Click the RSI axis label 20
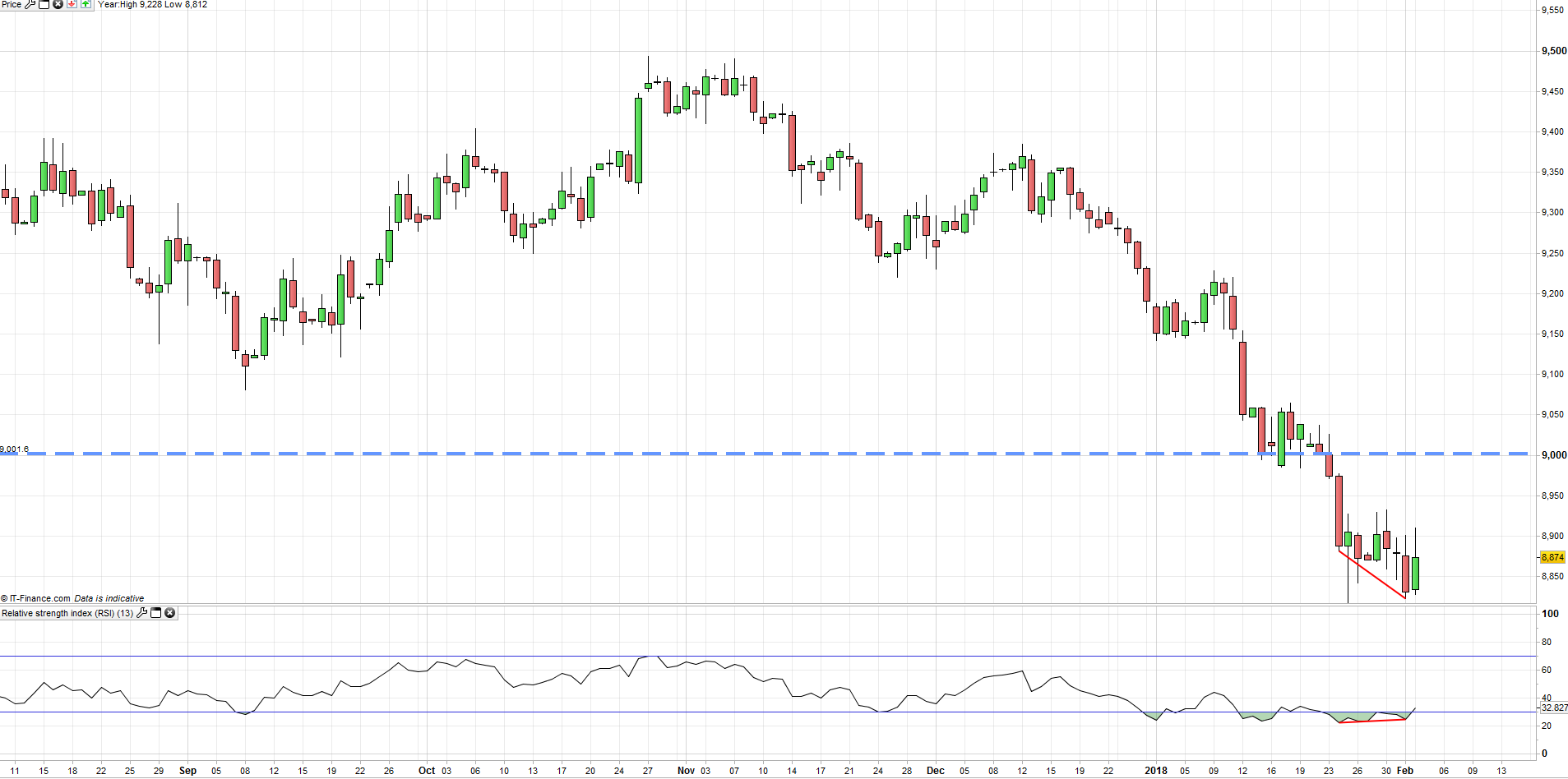 click(x=1547, y=726)
